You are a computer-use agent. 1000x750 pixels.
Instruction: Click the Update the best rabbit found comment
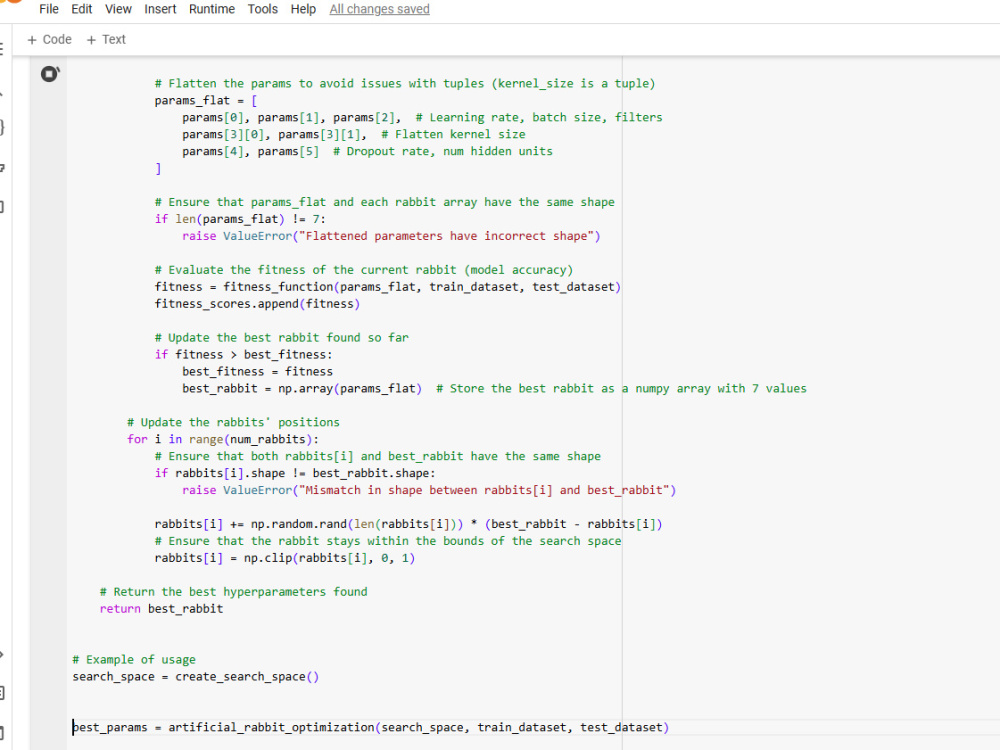click(x=281, y=337)
